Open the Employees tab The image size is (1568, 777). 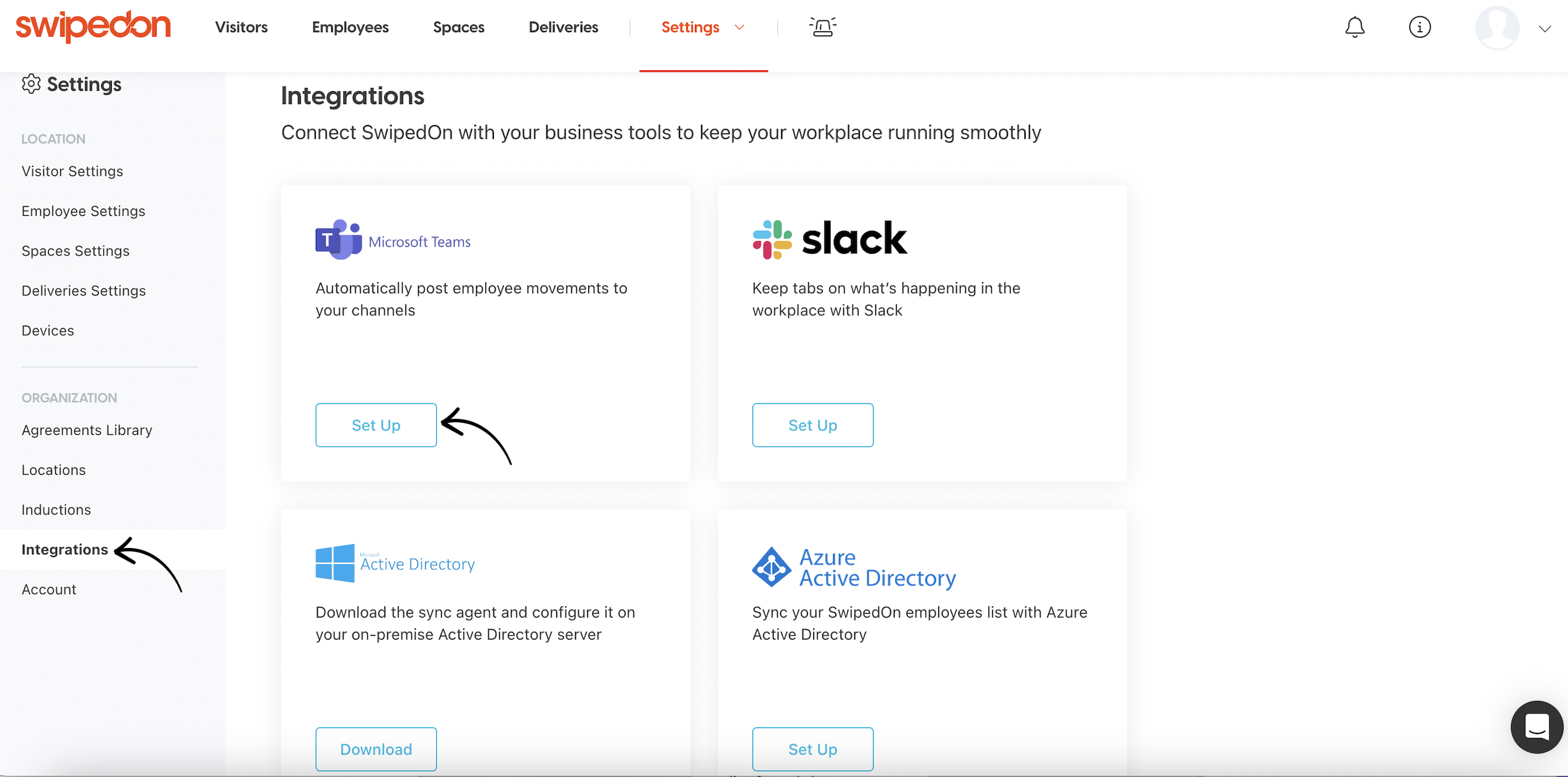[350, 27]
